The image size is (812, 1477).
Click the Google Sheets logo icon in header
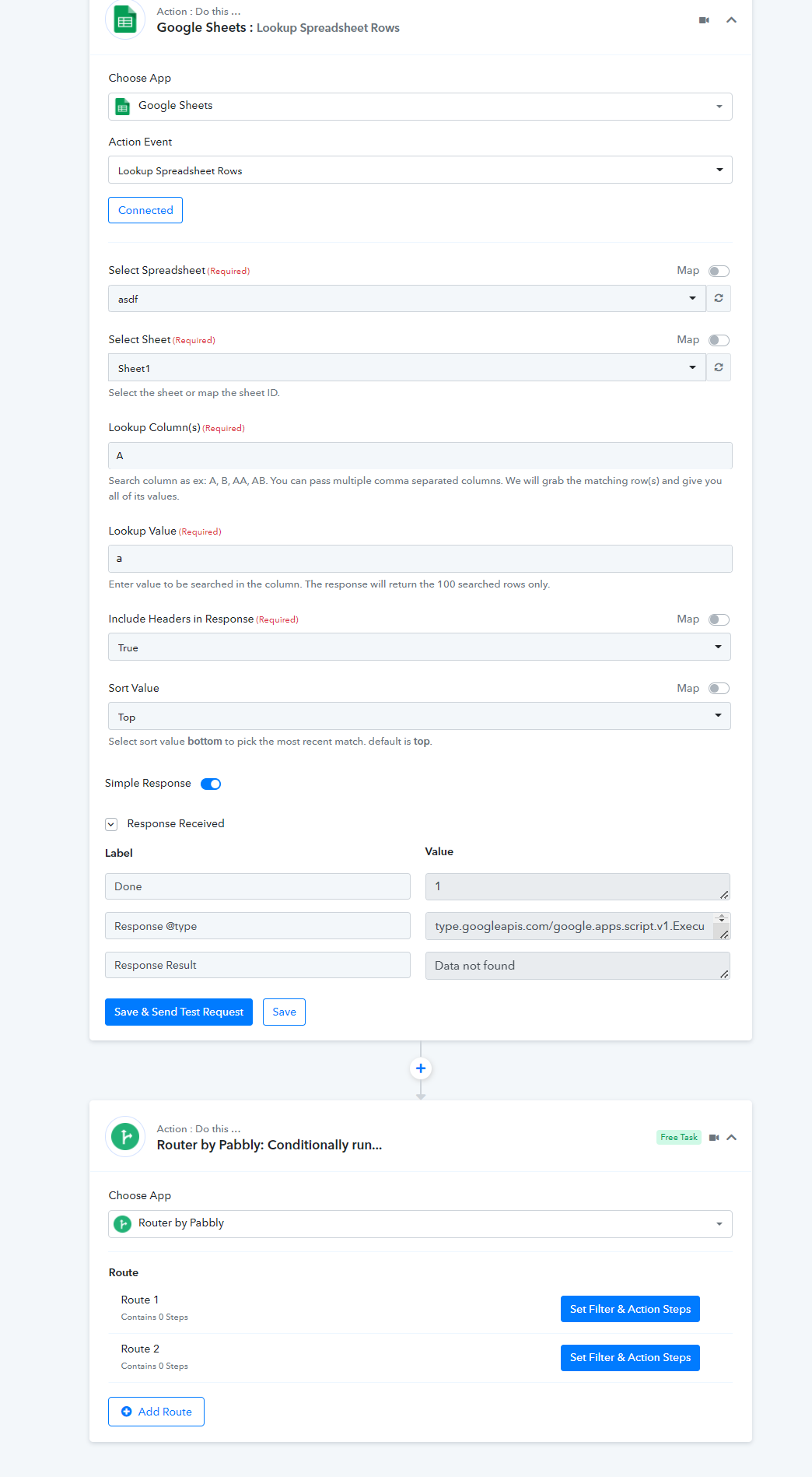[125, 20]
